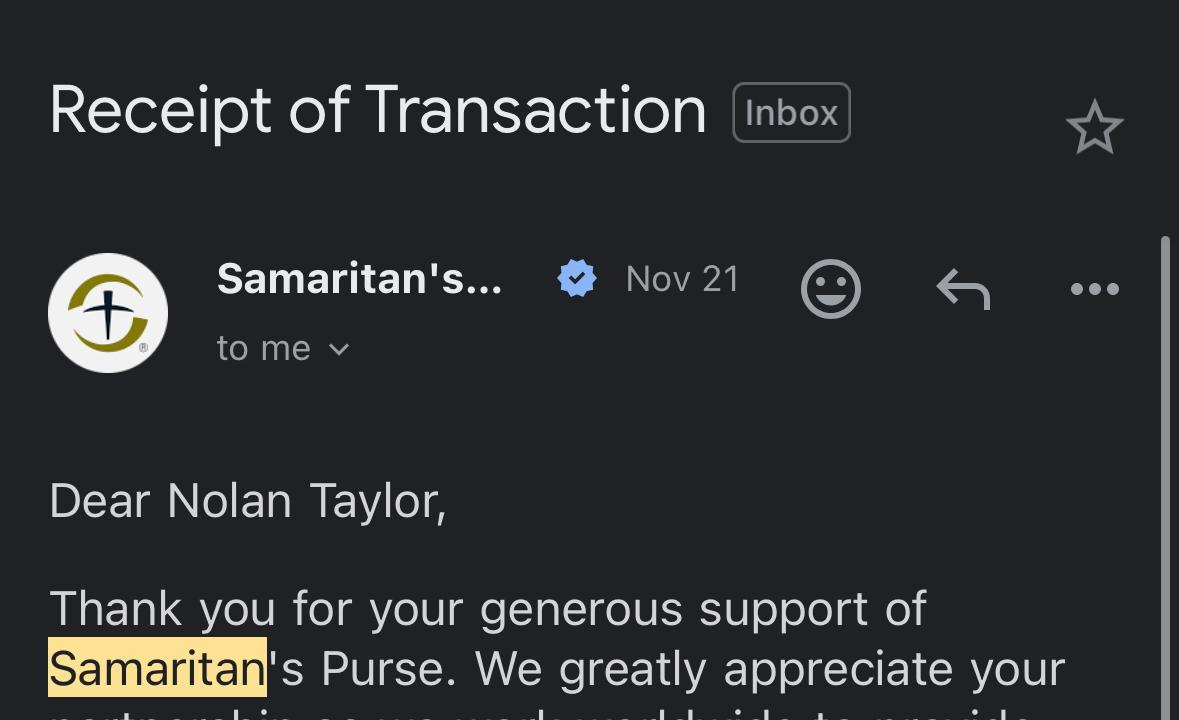Click the highlighted word "Samaritan" in the body
The width and height of the screenshot is (1179, 720).
[x=157, y=668]
